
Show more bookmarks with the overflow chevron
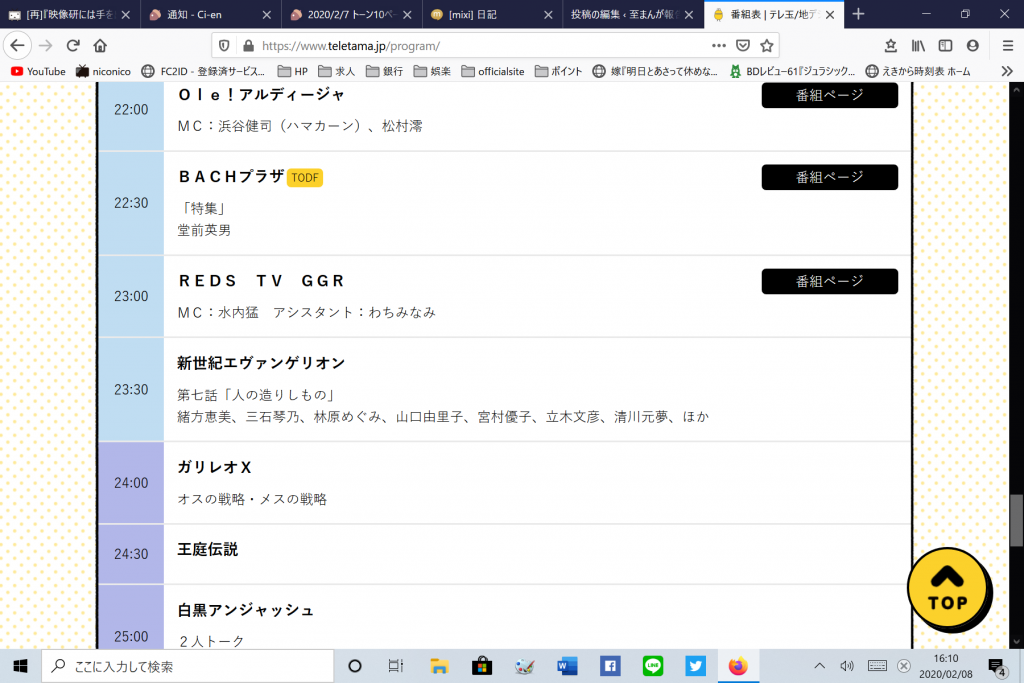point(1007,71)
